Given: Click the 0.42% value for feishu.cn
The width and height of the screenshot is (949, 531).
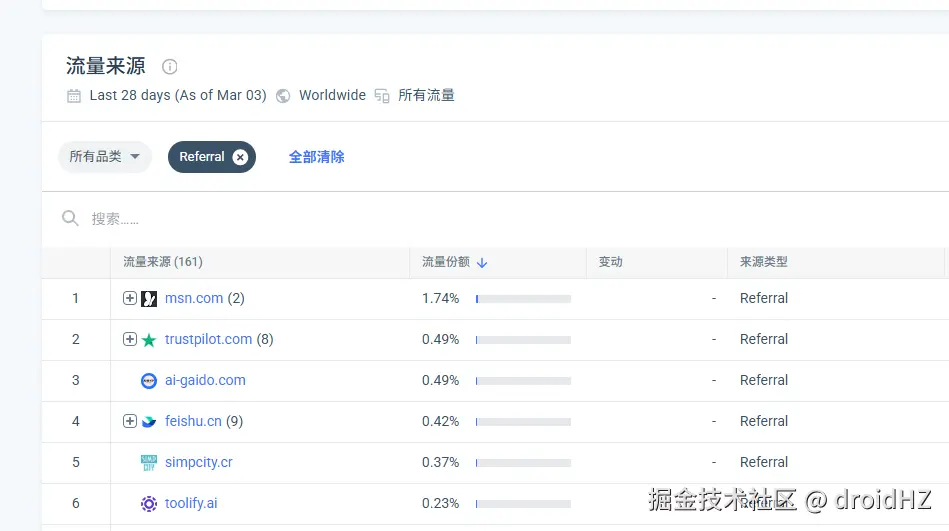Looking at the screenshot, I should click(x=441, y=421).
